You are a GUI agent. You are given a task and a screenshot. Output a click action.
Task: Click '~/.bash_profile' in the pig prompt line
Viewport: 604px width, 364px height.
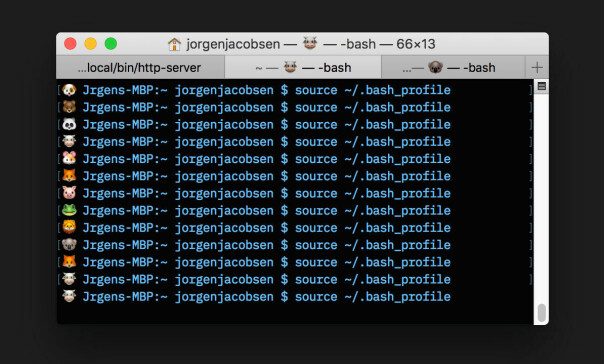(x=398, y=194)
